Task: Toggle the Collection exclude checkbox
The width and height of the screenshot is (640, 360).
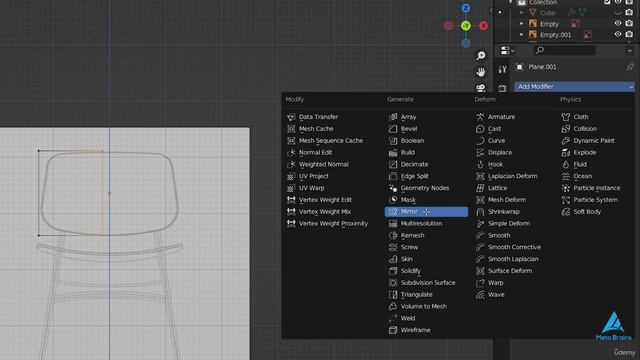Action: coord(607,2)
